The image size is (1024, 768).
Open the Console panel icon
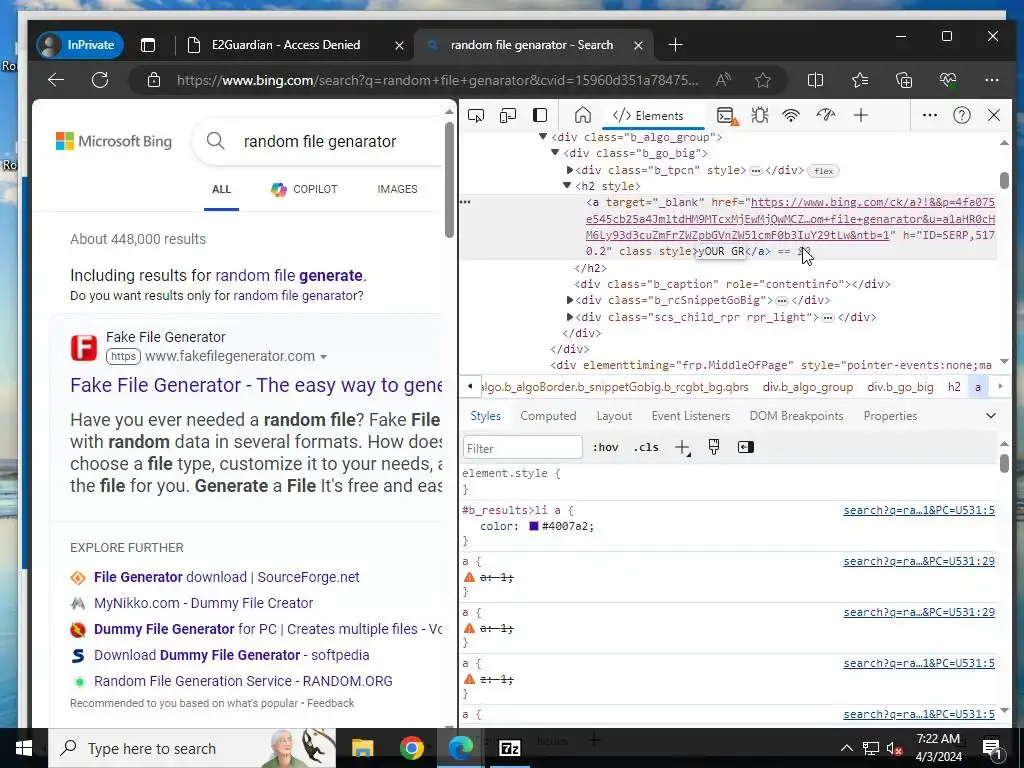(x=727, y=116)
